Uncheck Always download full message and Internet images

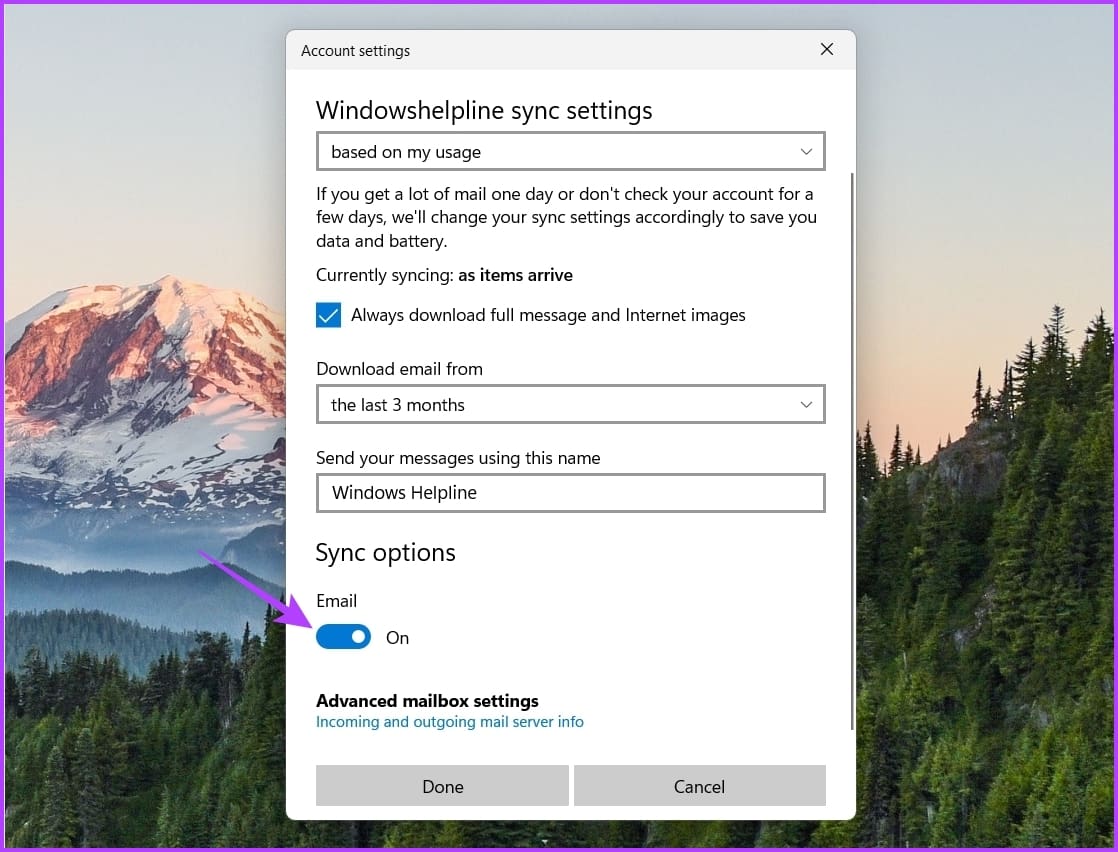[x=329, y=315]
